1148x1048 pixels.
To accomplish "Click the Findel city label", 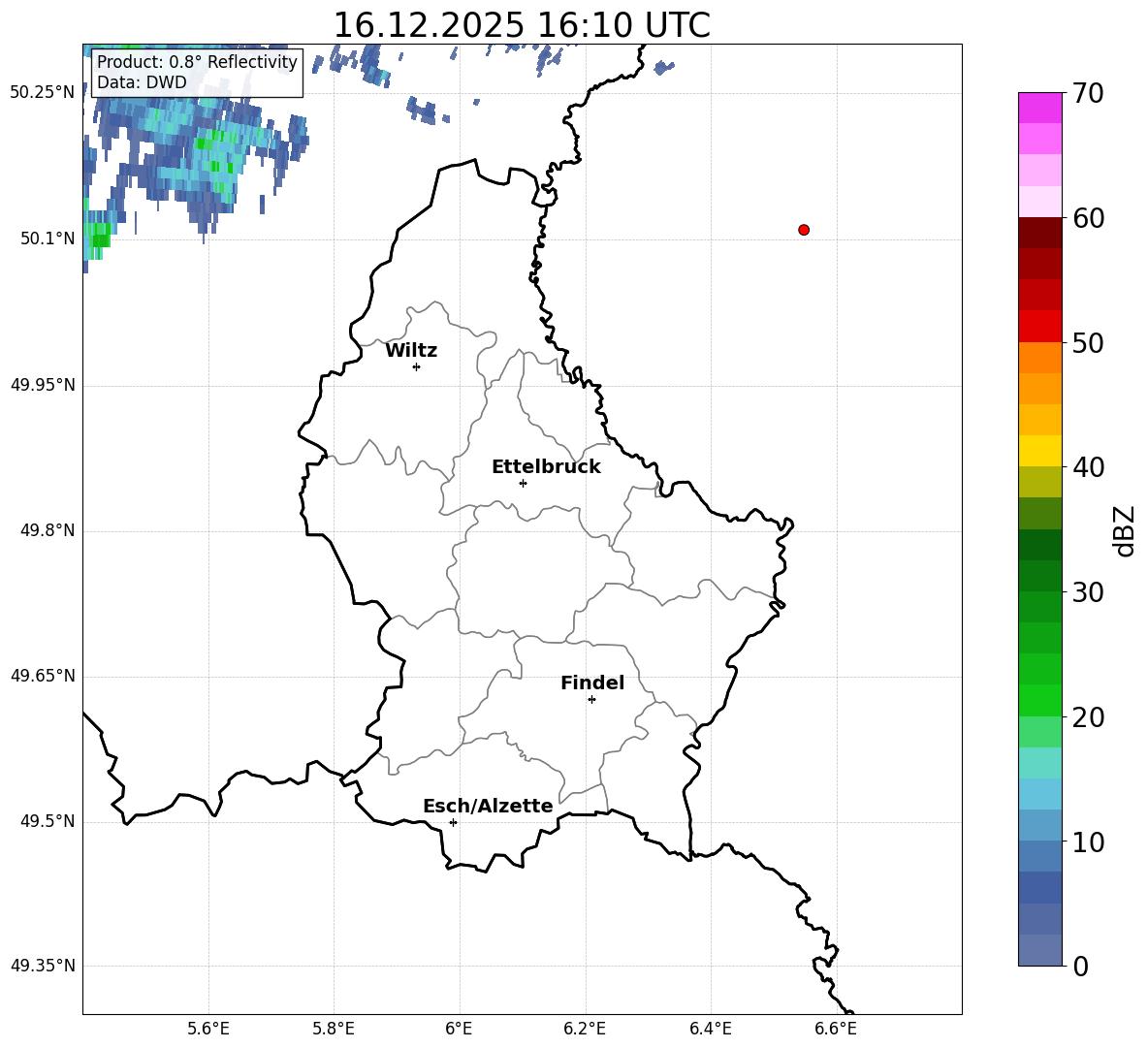I will point(592,683).
